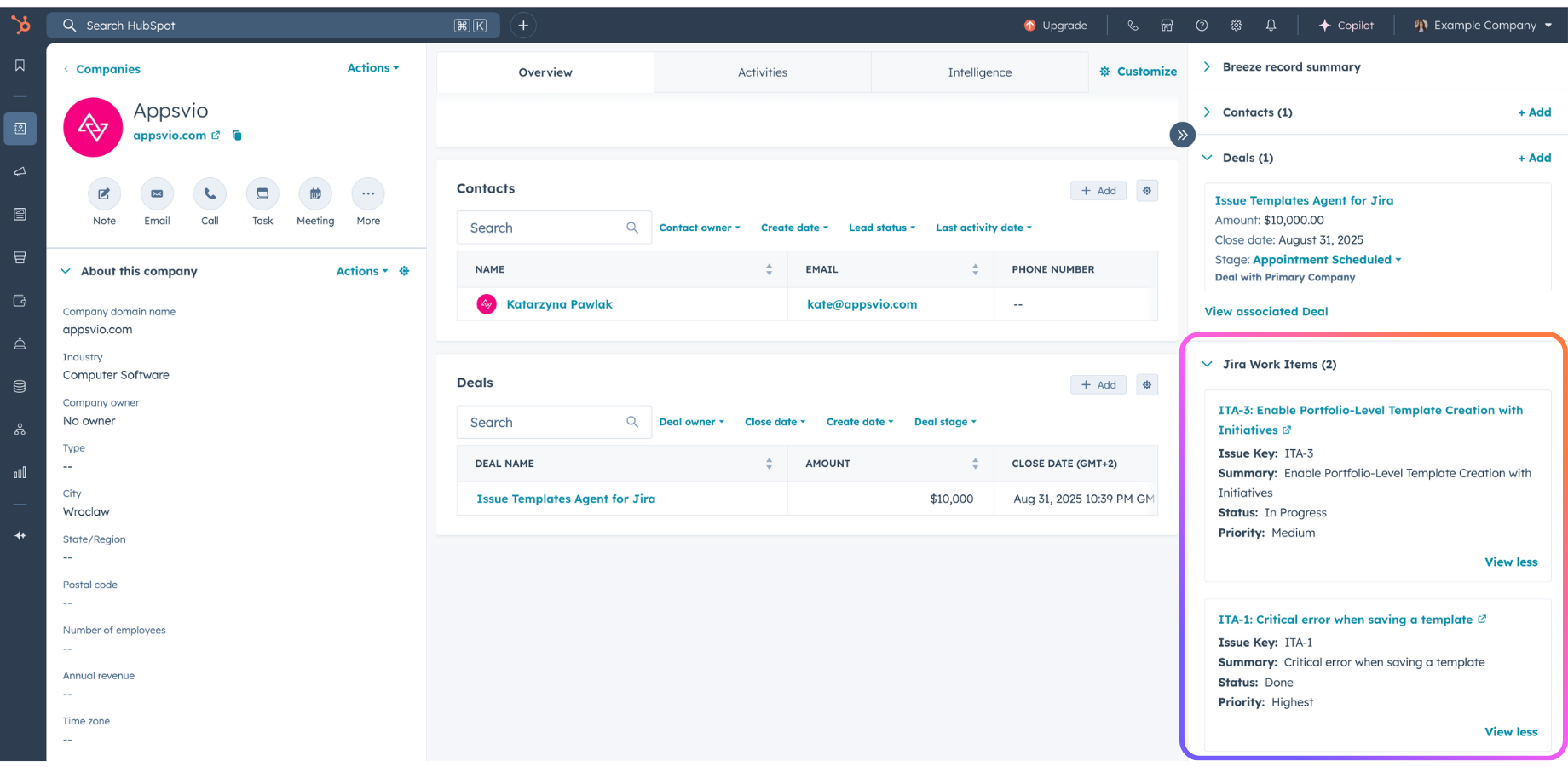Click View less on ITA-3 card

pos(1511,562)
